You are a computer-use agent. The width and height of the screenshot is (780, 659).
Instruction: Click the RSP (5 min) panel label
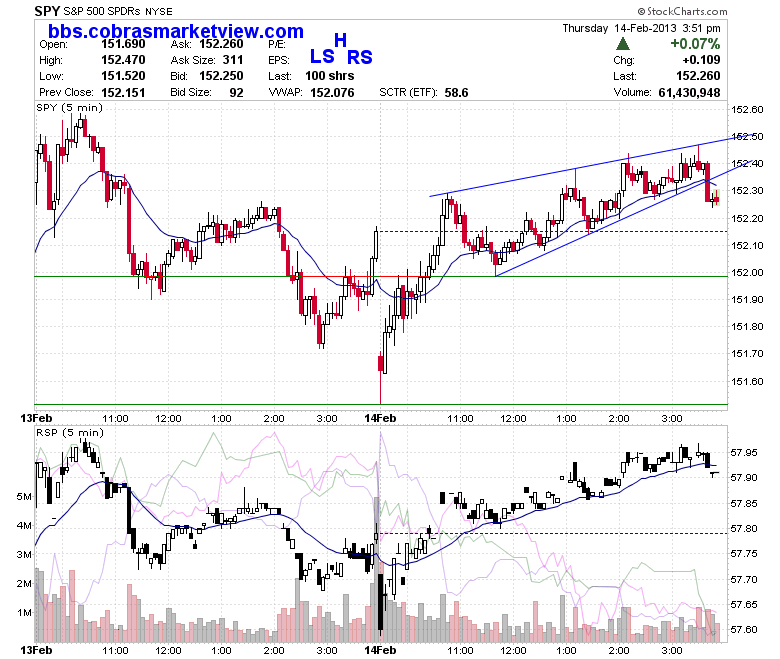click(70, 433)
